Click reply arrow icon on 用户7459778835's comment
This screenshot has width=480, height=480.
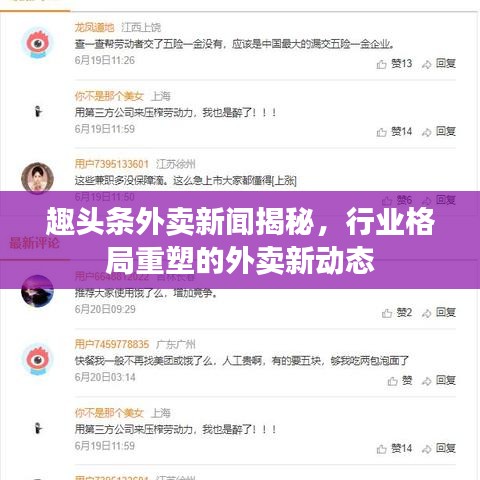click(x=426, y=381)
